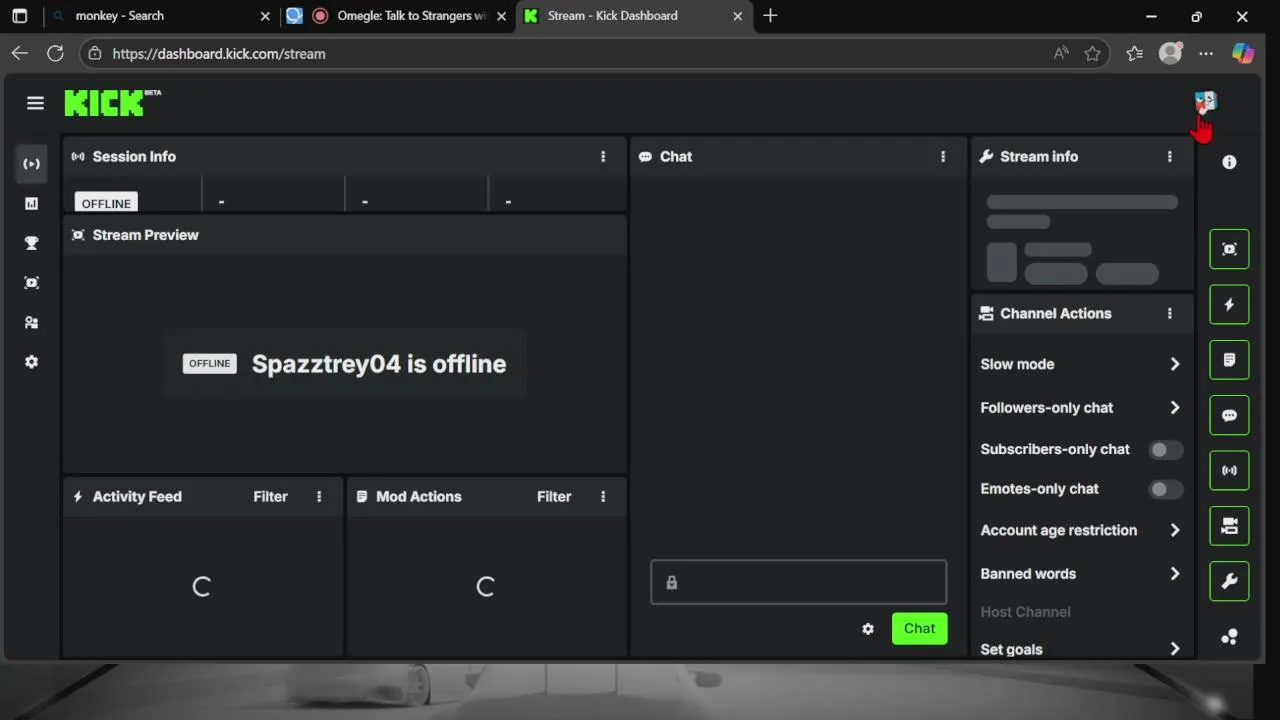Open Session Info three-dot options menu
1280x720 pixels.
603,157
